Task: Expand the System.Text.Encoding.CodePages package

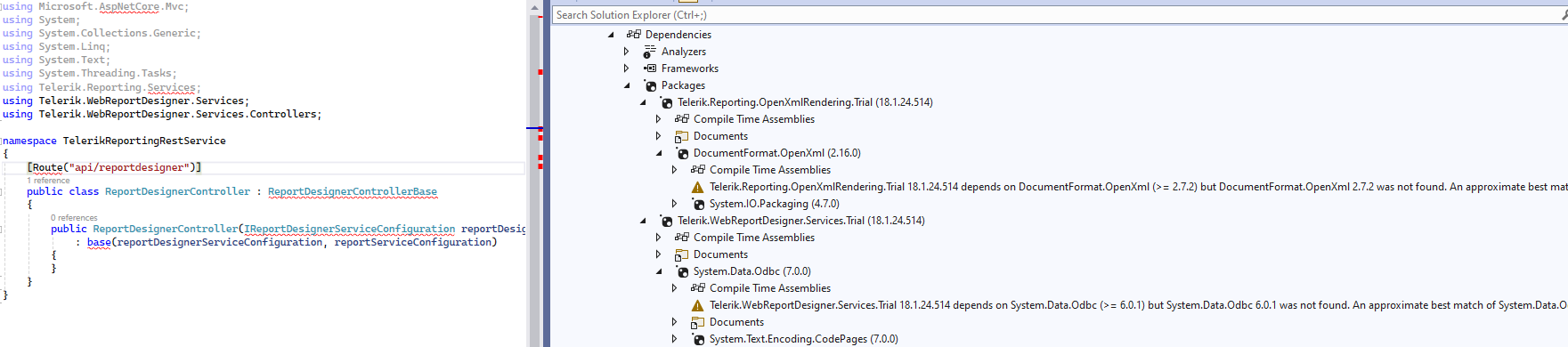Action: click(675, 339)
